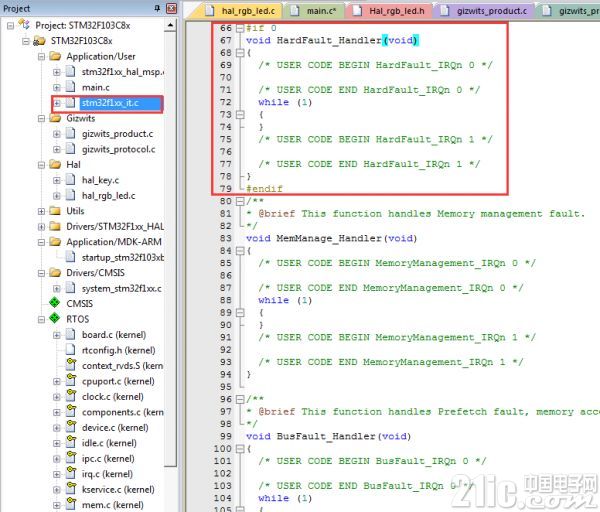Image resolution: width=600 pixels, height=512 pixels.
Task: Click the Hal folder icon
Action: [55, 165]
